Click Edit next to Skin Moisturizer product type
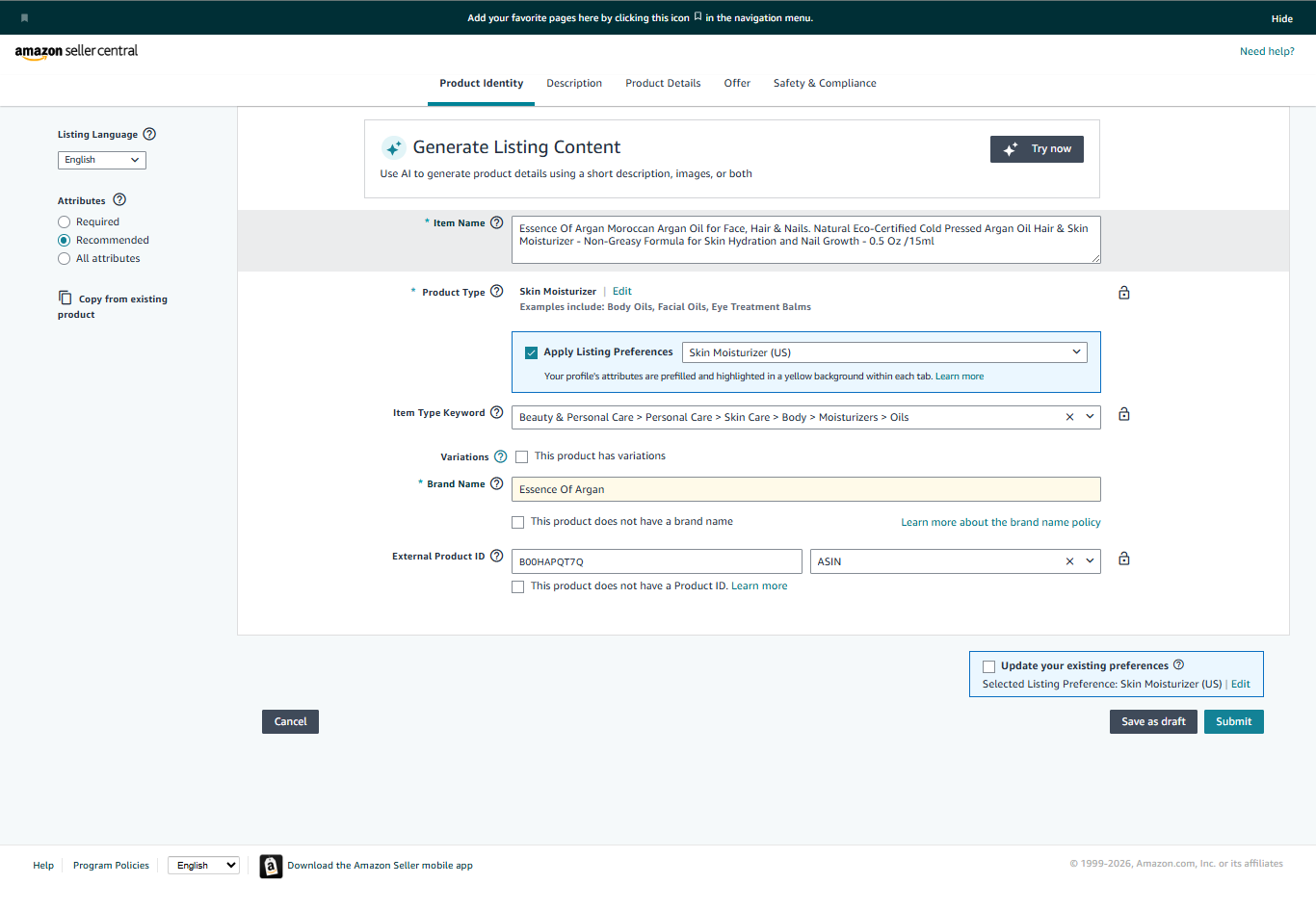 622,292
